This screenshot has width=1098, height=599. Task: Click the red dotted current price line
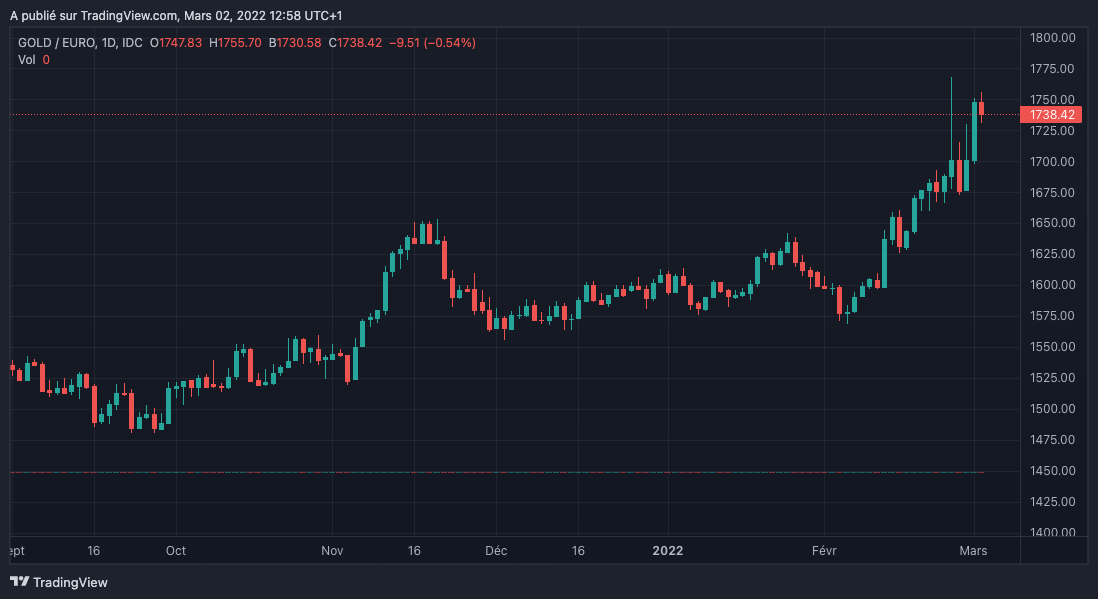pyautogui.click(x=500, y=115)
